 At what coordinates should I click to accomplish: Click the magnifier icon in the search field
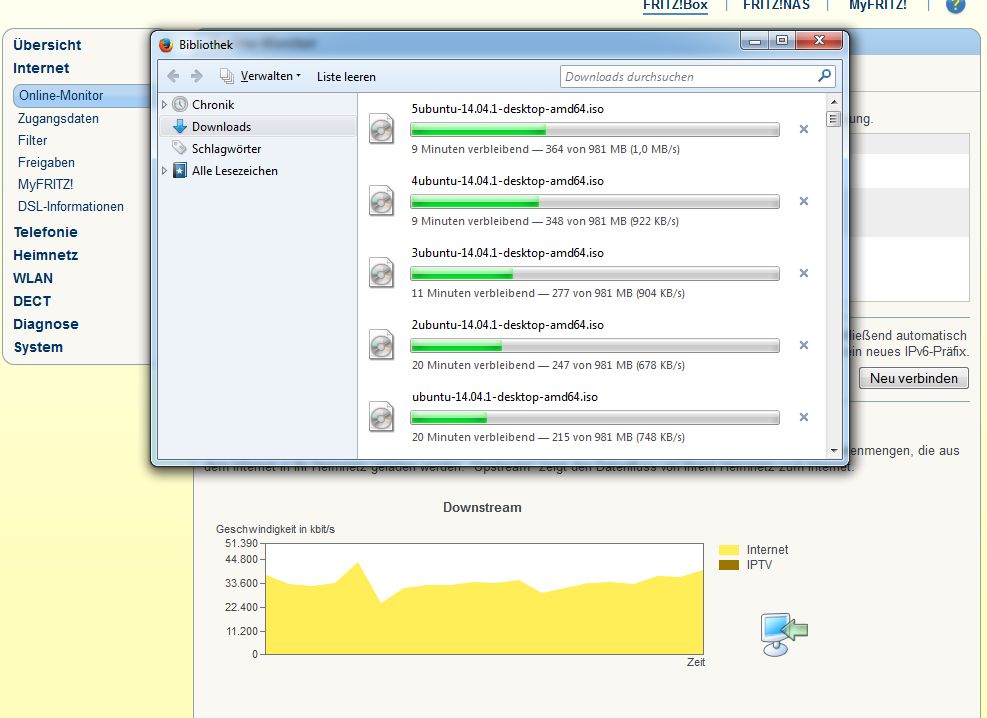coord(824,76)
